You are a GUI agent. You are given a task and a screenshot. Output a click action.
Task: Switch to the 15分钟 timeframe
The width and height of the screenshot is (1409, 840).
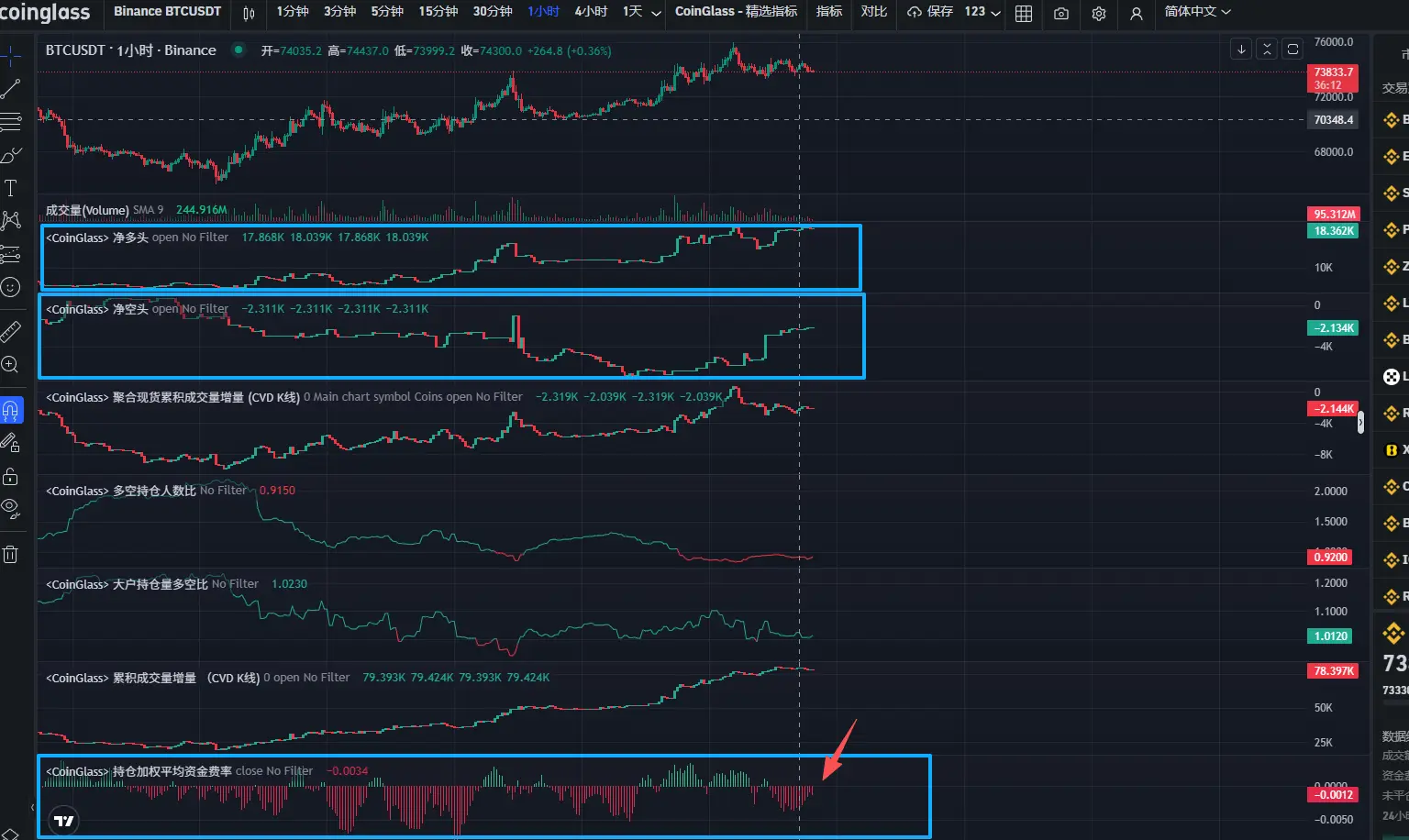click(438, 12)
